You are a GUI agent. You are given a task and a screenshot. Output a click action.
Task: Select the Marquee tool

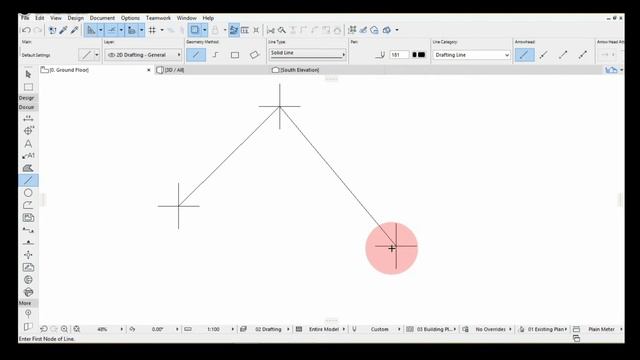28,87
